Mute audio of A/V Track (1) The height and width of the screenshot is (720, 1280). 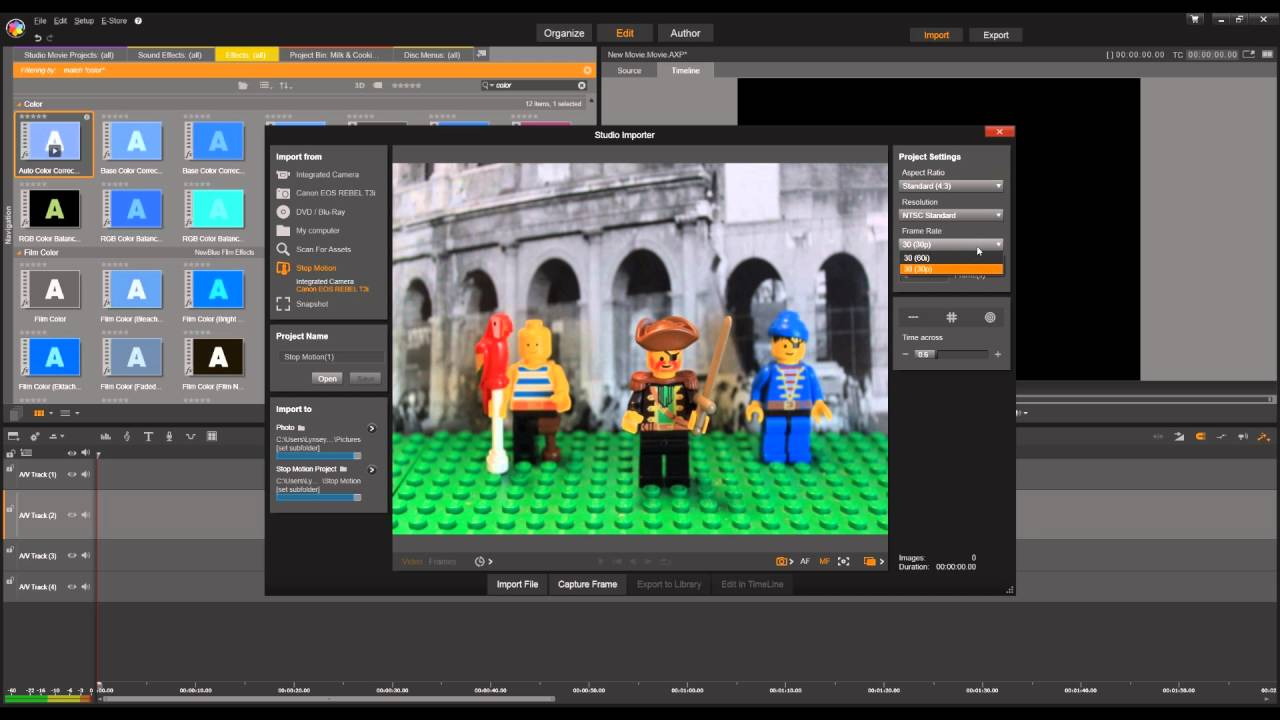tap(85, 474)
